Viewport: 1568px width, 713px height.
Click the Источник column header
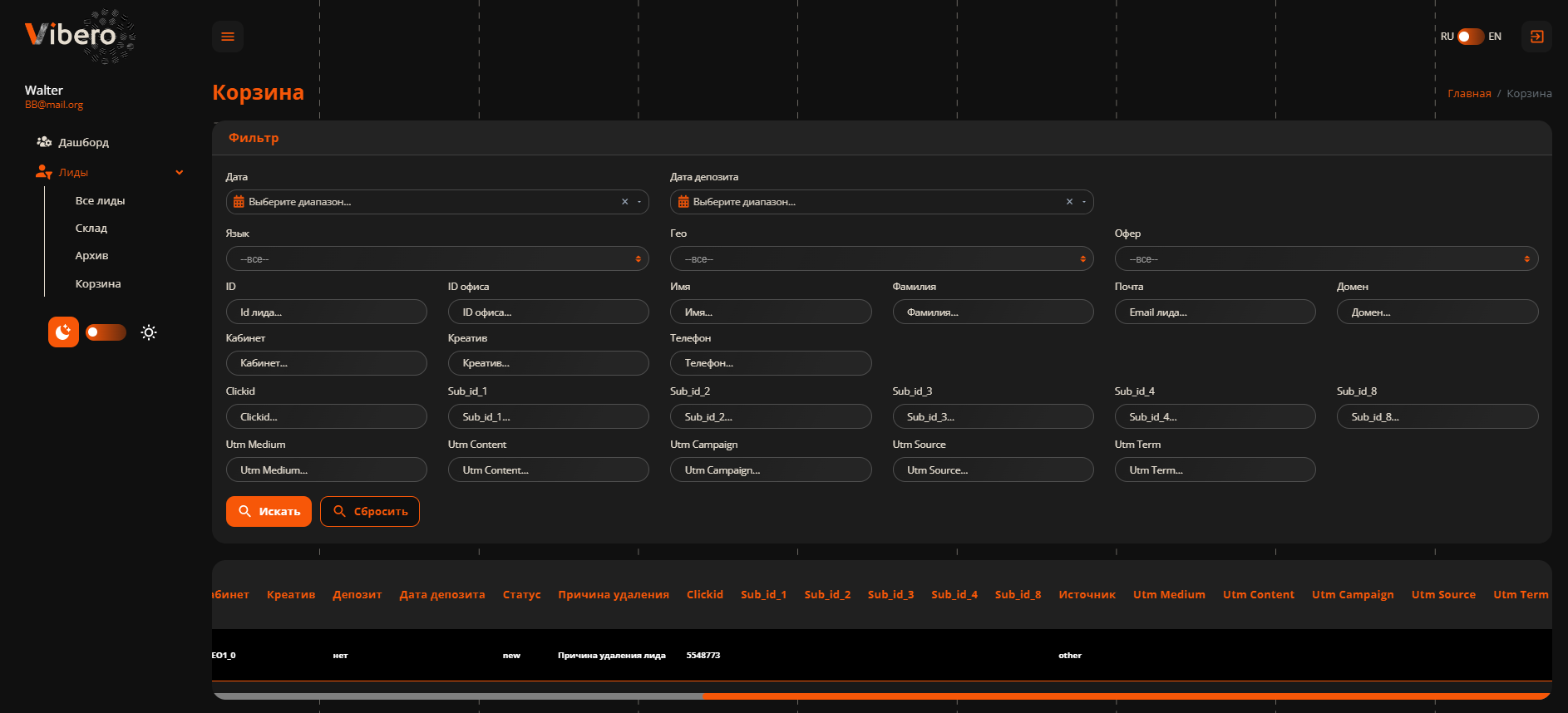(x=1087, y=594)
